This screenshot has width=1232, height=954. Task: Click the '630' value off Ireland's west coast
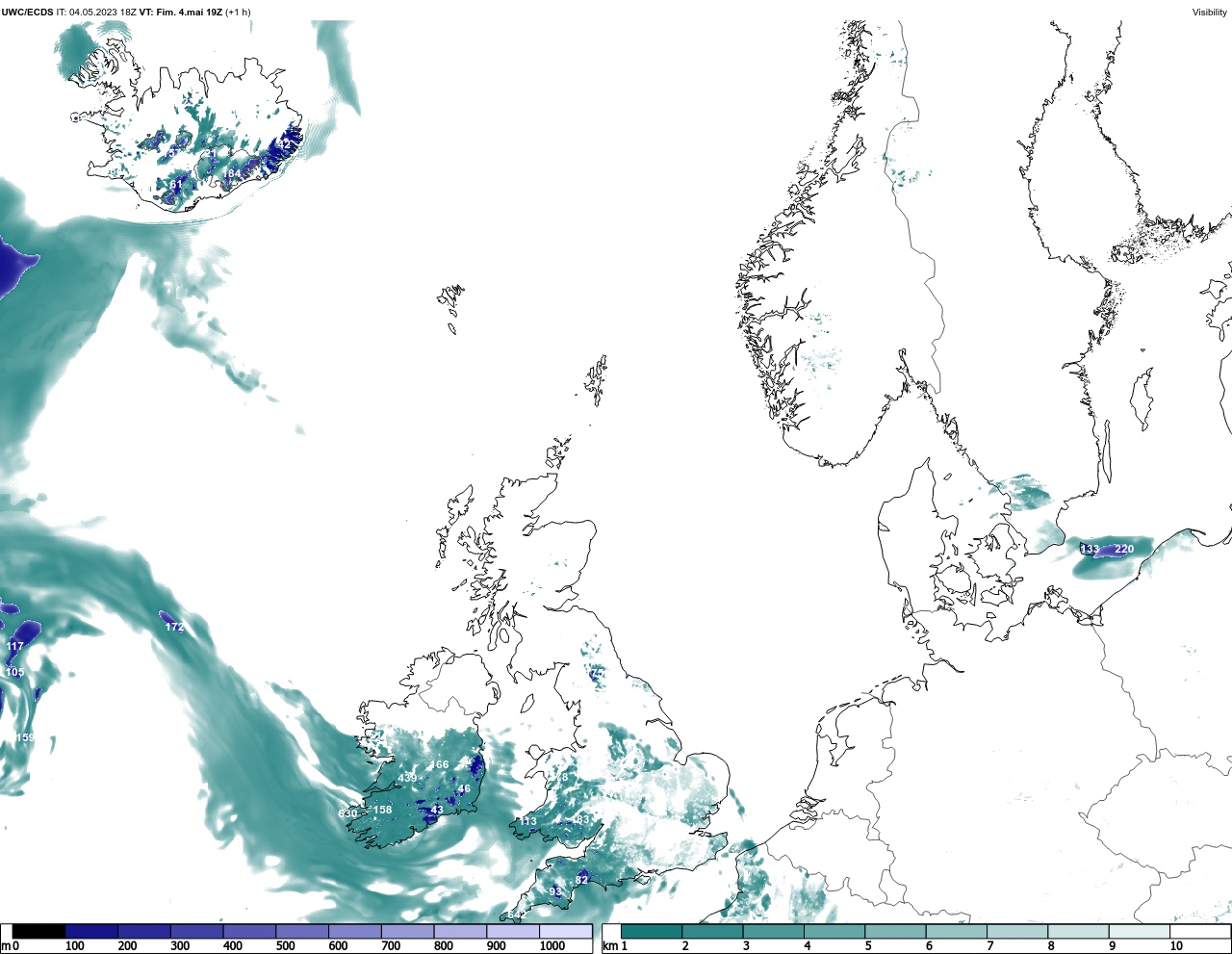[347, 813]
